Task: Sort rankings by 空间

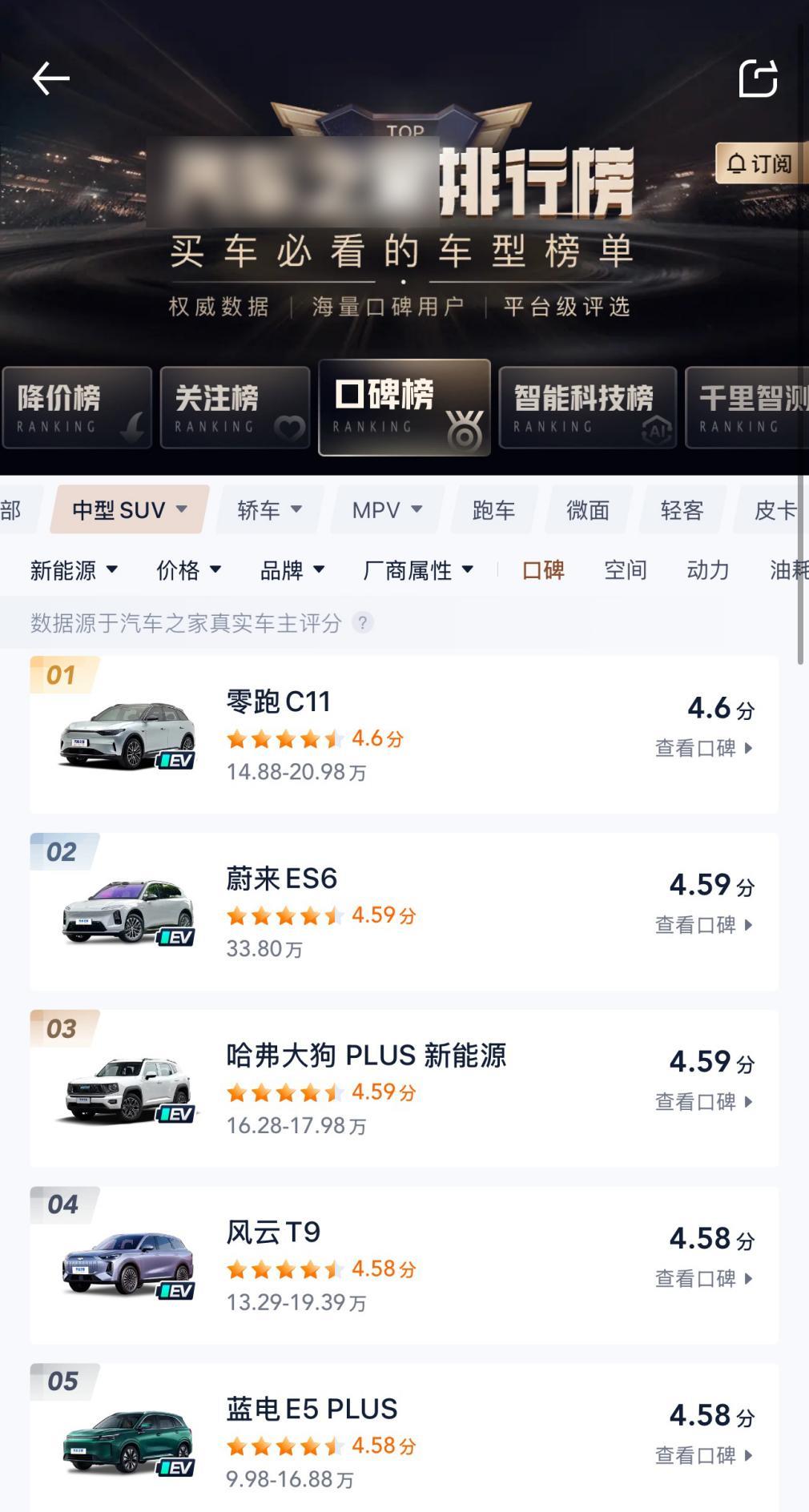Action: click(x=625, y=570)
